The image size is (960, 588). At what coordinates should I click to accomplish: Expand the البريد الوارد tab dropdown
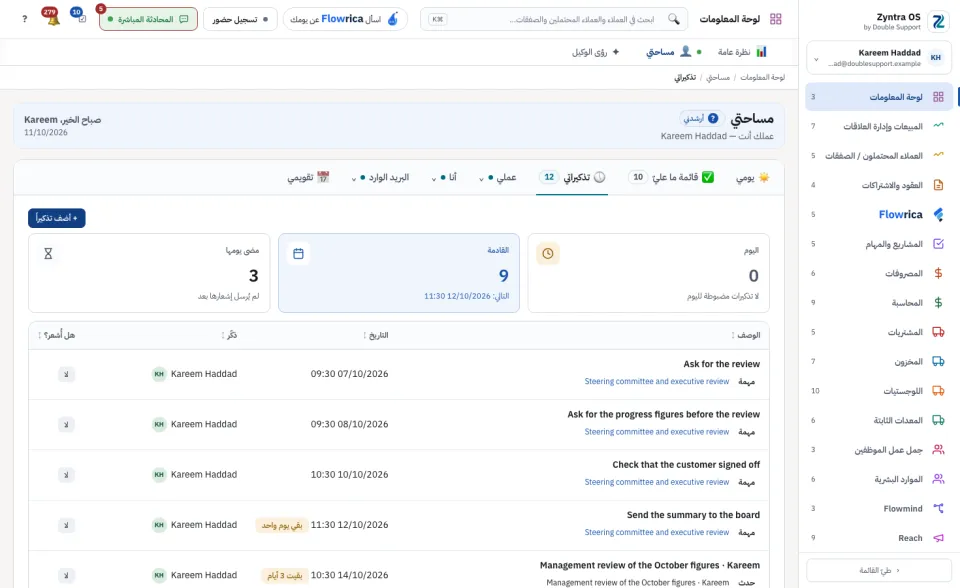tap(380, 178)
